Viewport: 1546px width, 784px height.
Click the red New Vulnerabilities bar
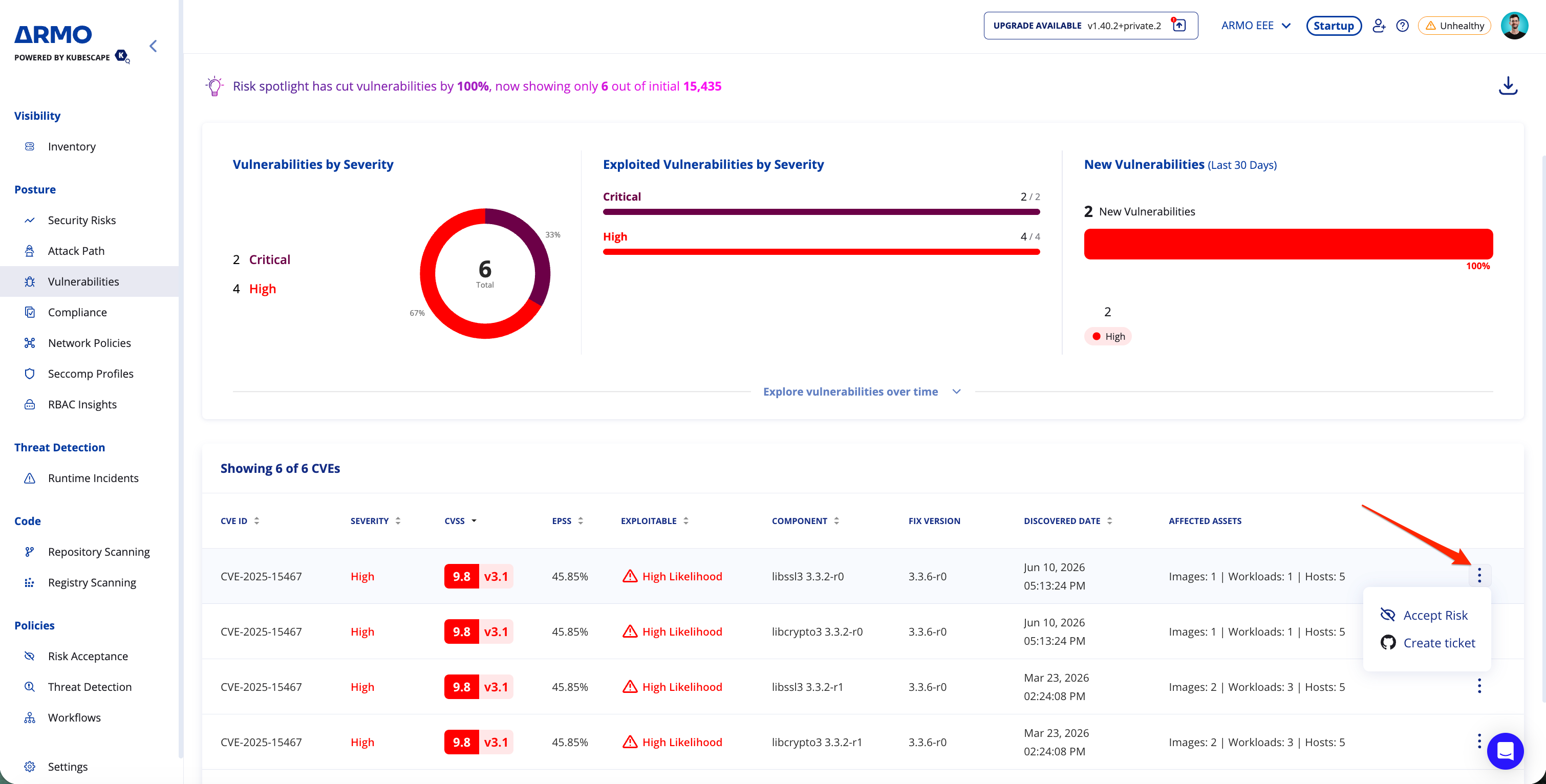pyautogui.click(x=1288, y=244)
